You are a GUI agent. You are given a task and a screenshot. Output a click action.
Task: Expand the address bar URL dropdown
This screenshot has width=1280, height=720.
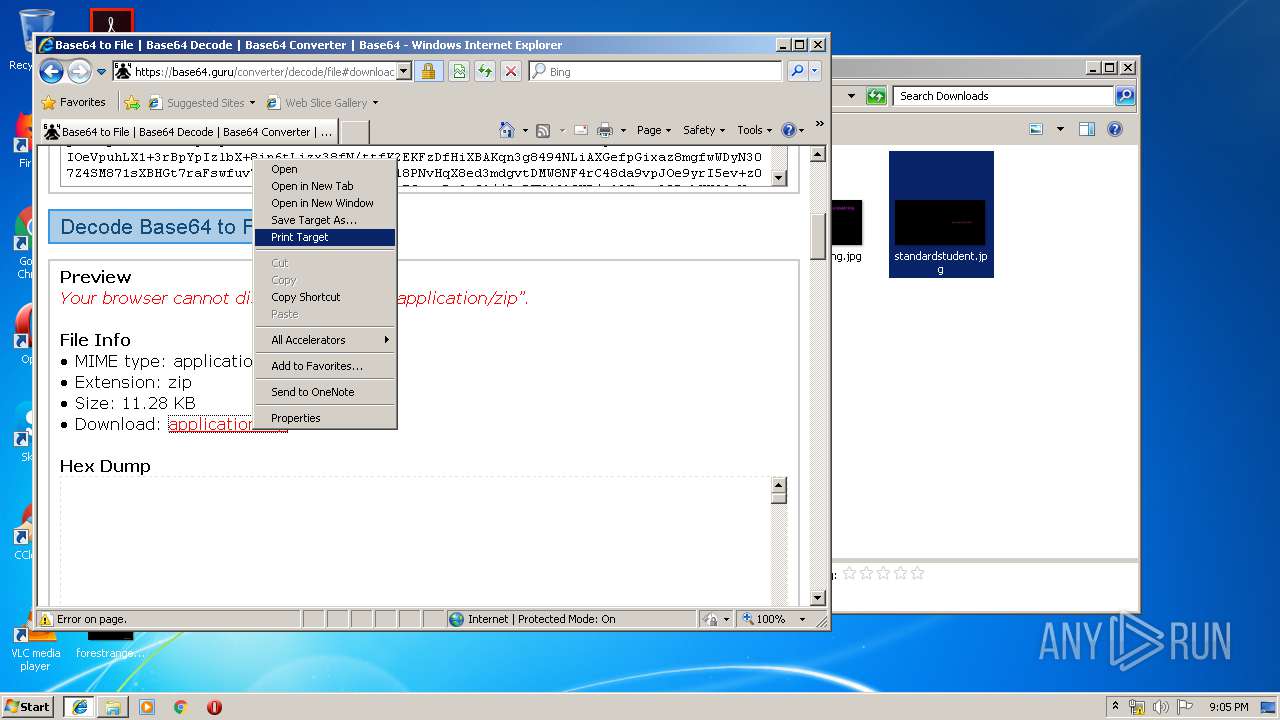coord(404,71)
